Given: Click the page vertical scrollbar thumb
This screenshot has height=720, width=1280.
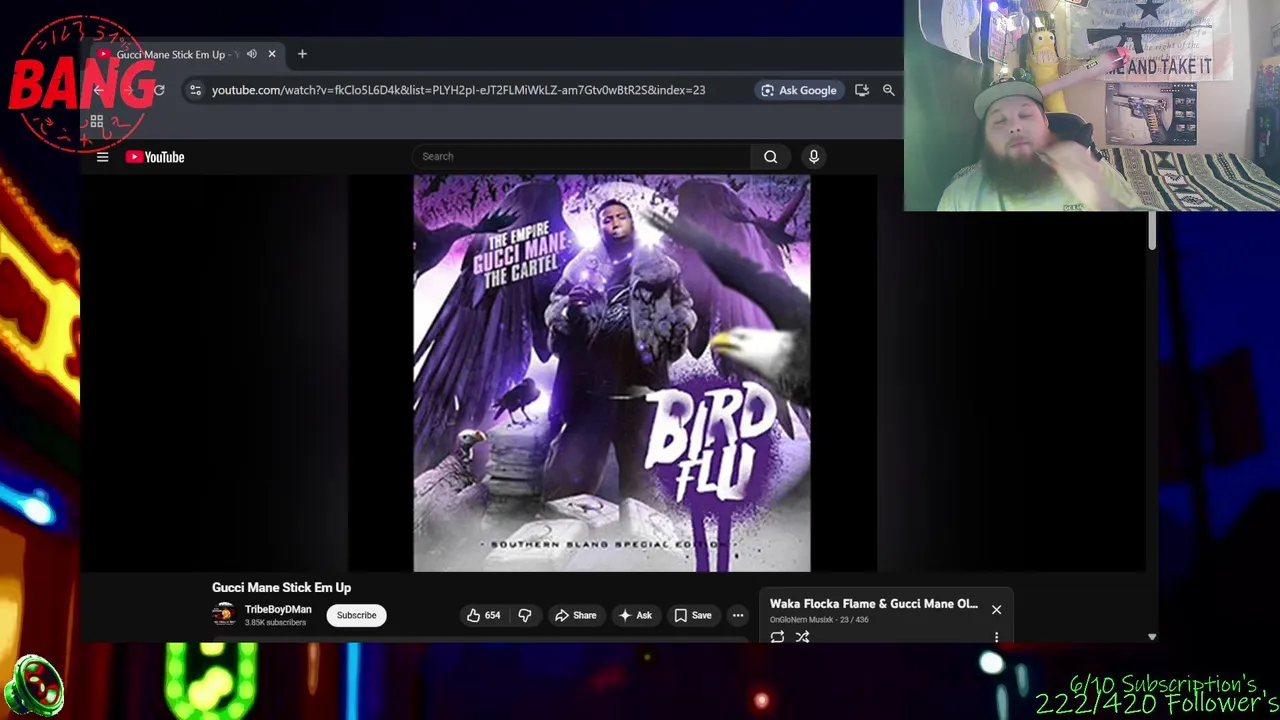Looking at the screenshot, I should click(1152, 231).
